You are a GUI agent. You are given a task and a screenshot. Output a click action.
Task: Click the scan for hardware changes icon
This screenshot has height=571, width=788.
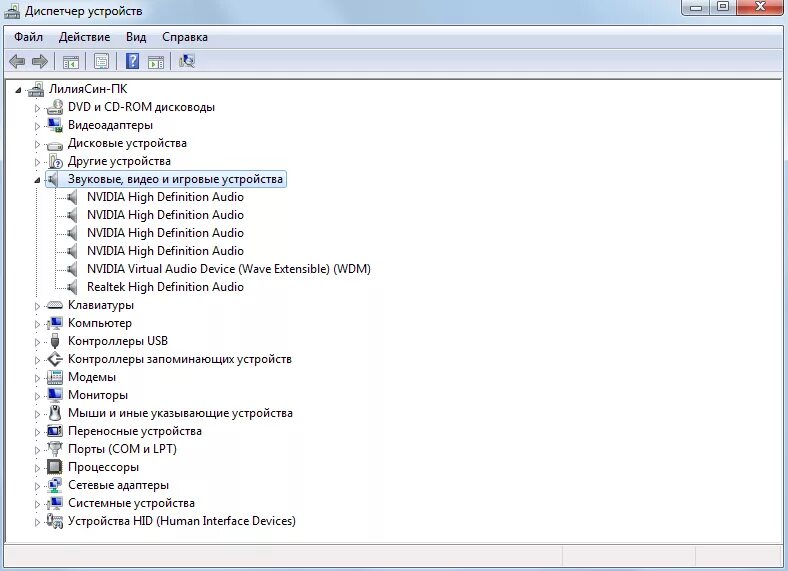186,61
